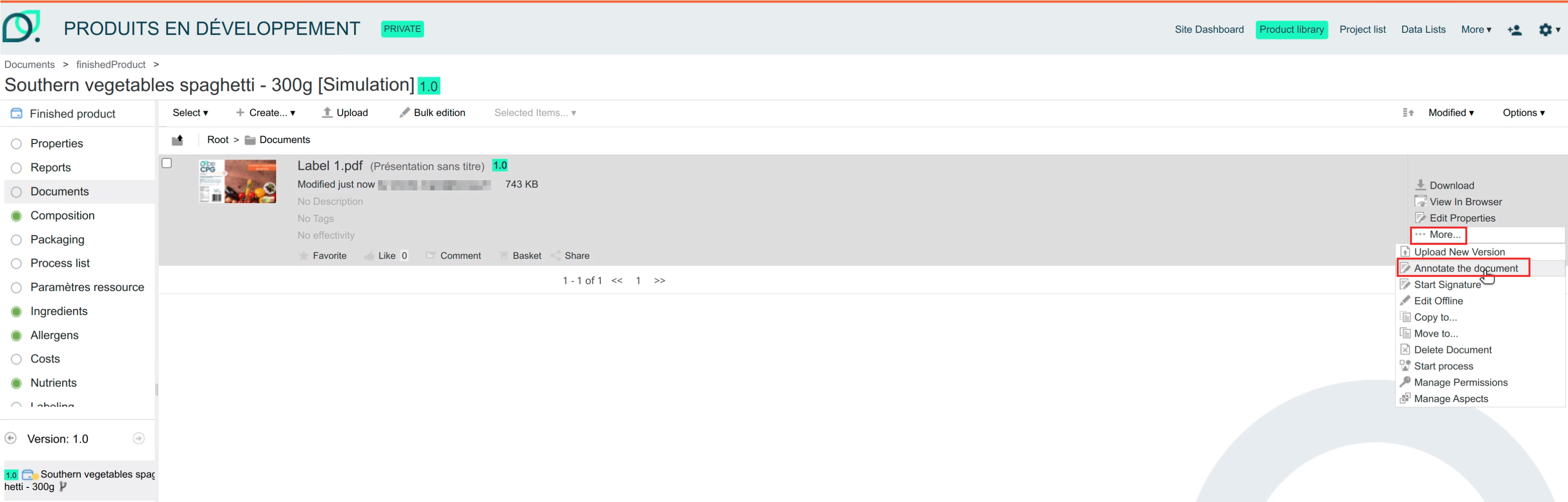Viewport: 1568px width, 502px height.
Task: Click the Upload button
Action: coord(344,113)
